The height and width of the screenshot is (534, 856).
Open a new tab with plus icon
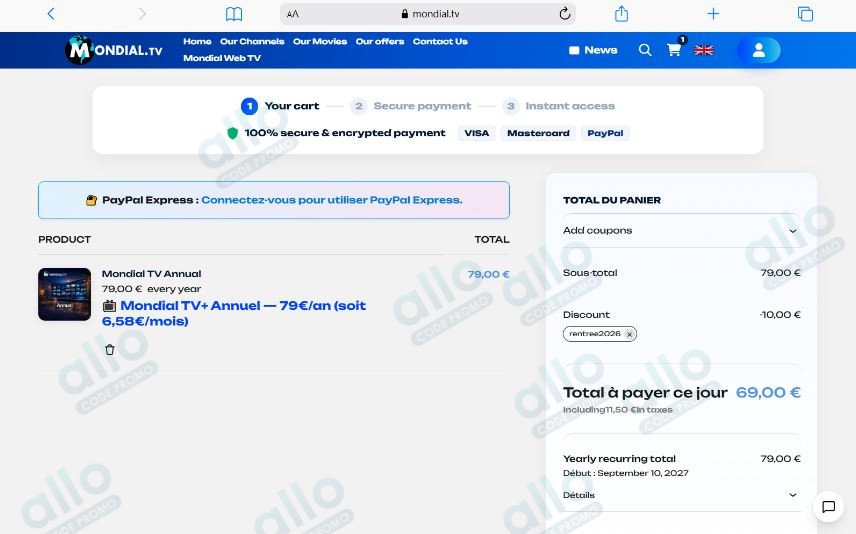click(x=713, y=14)
